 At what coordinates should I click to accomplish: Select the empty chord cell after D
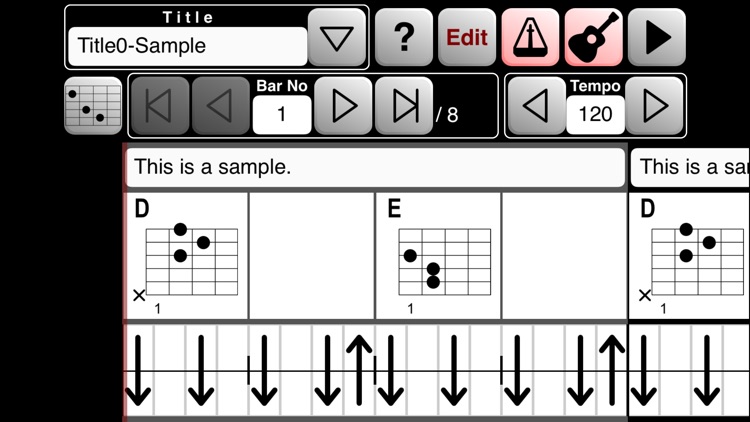(312, 256)
